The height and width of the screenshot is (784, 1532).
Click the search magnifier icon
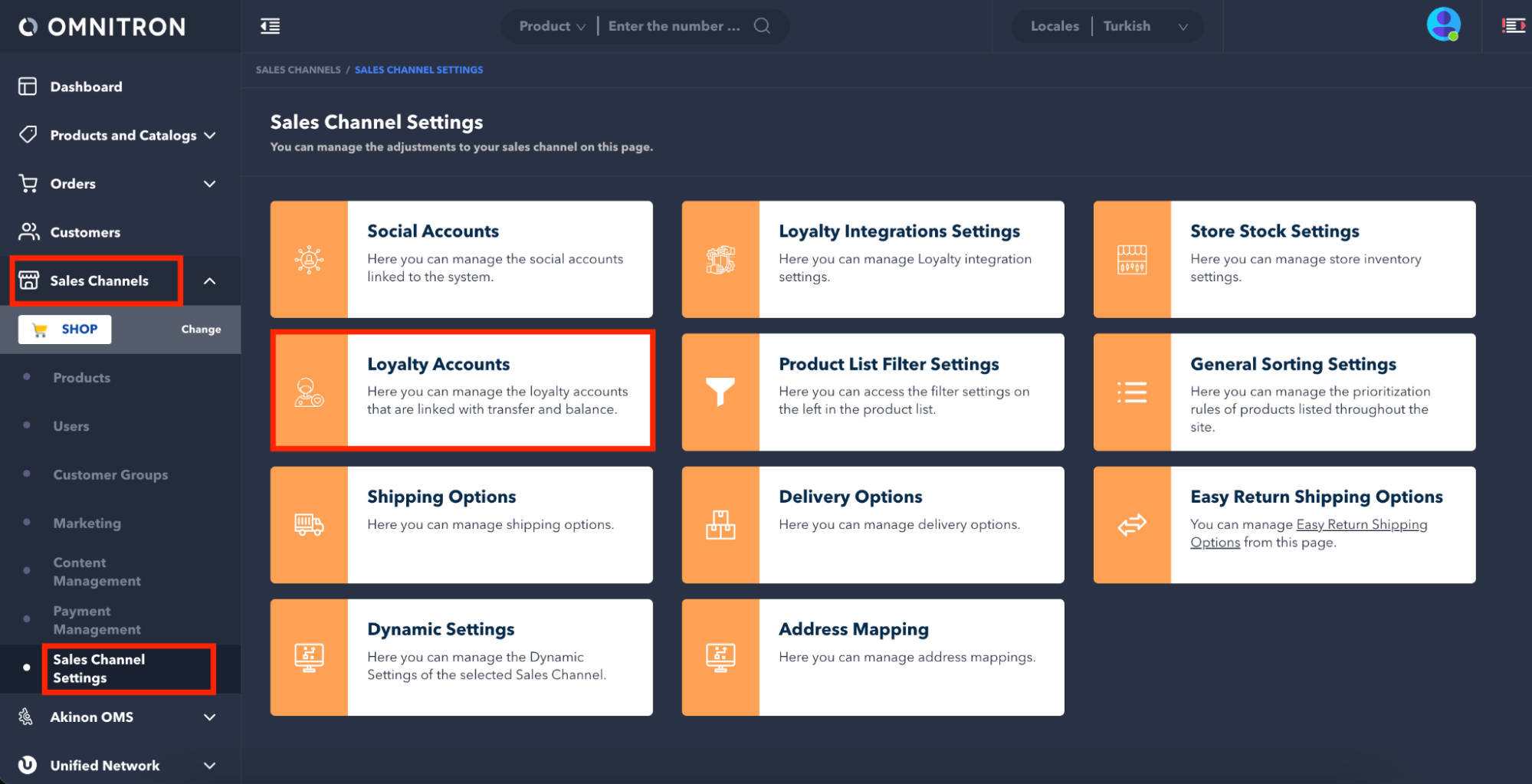tap(761, 26)
